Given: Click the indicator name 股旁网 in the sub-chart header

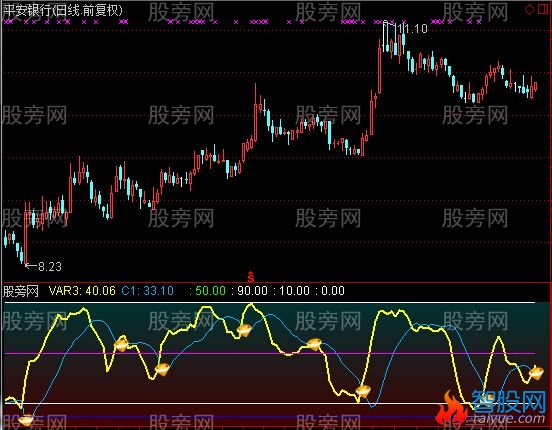Looking at the screenshot, I should [21, 291].
